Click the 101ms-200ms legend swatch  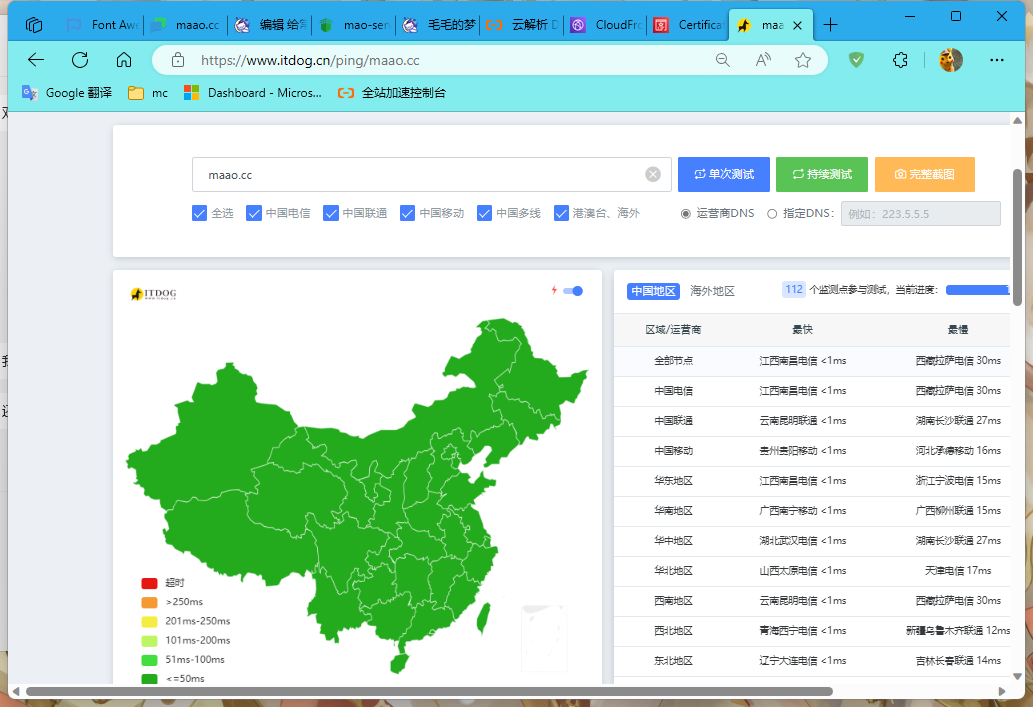click(x=150, y=640)
